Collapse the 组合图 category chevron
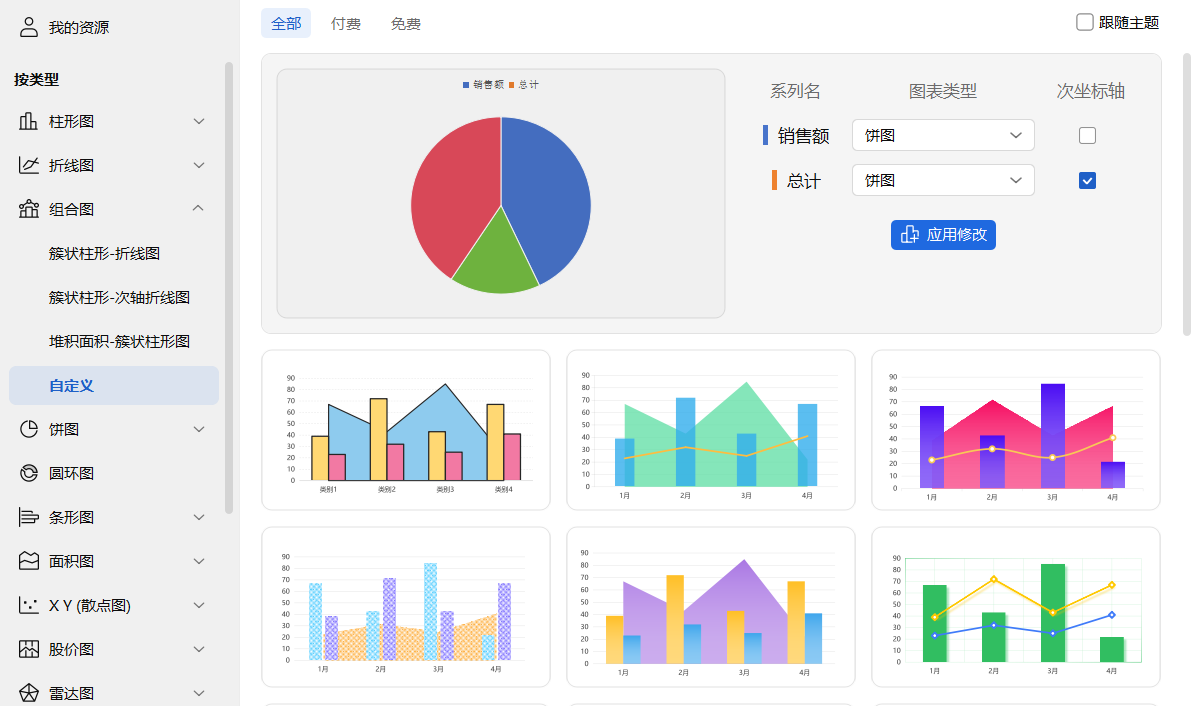Screen dimensions: 1191x706 [x=197, y=209]
